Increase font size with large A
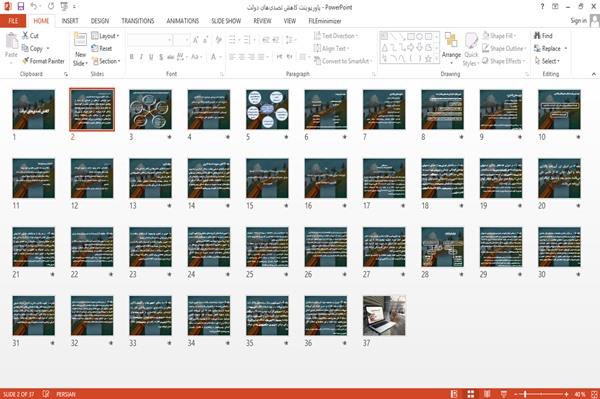600x399 pixels. point(196,40)
